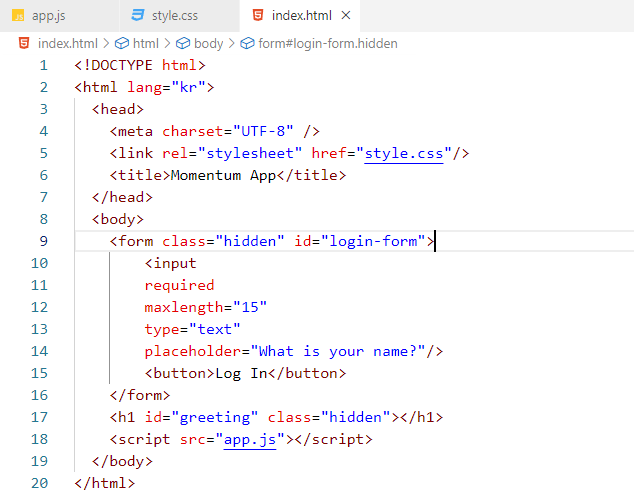Image resolution: width=634 pixels, height=499 pixels.
Task: Click the "Momentum App" title text
Action: pos(223,175)
